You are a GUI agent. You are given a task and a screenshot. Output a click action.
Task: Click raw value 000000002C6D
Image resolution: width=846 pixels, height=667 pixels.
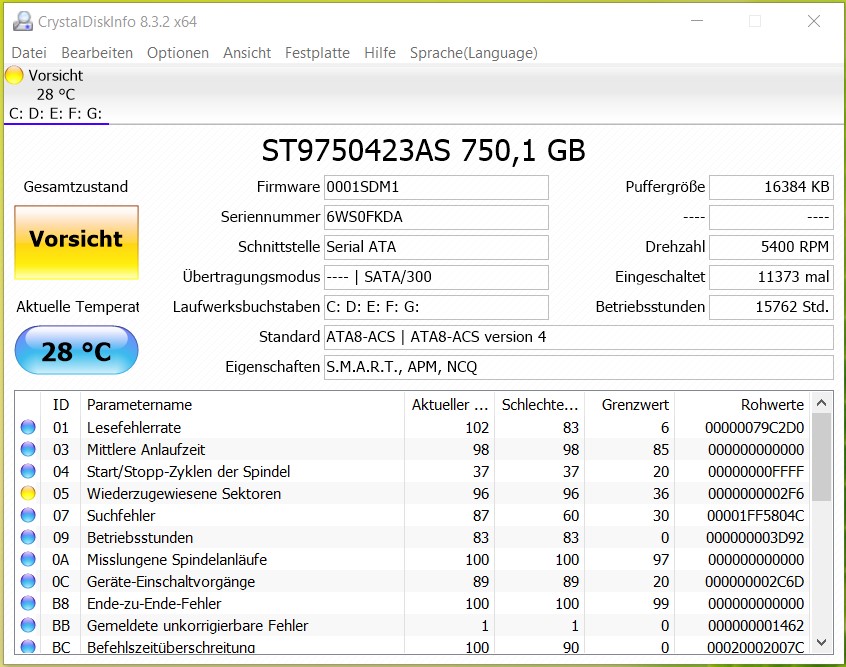[754, 582]
